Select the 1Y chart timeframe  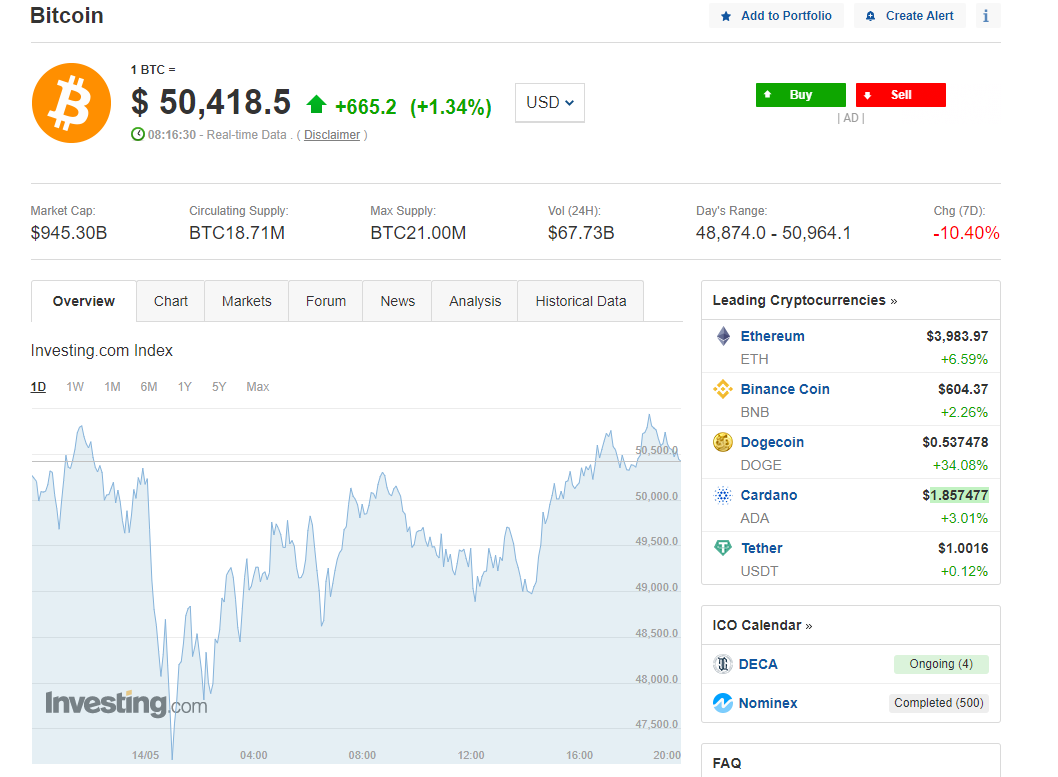185,386
